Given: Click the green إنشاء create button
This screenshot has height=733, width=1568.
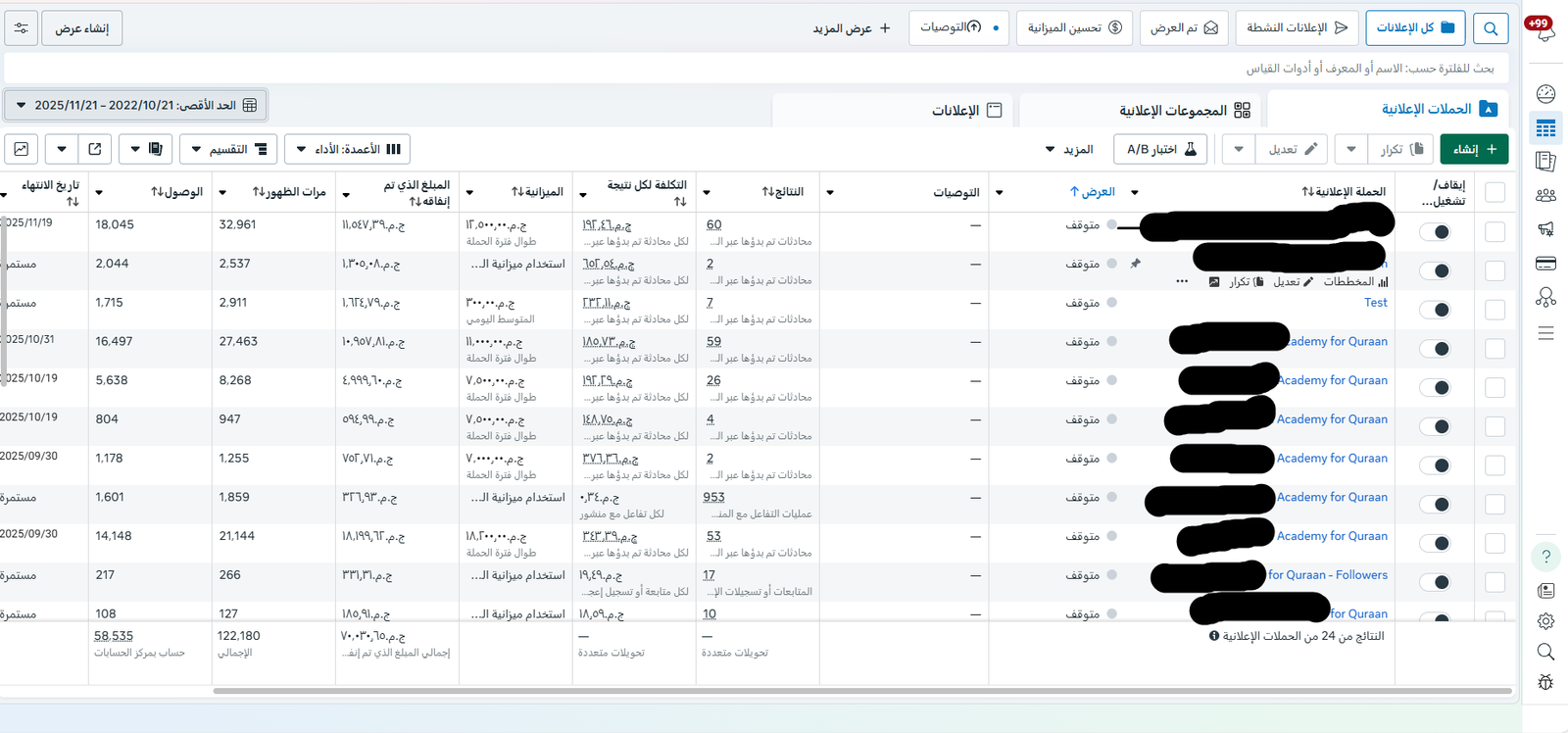Looking at the screenshot, I should [x=1474, y=149].
